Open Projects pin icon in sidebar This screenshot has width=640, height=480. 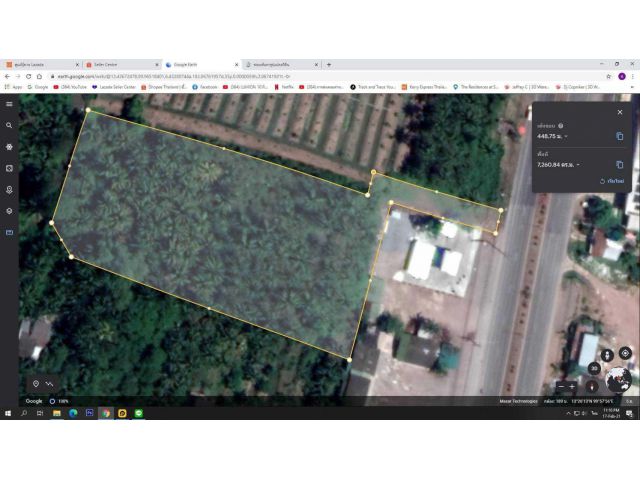9,190
